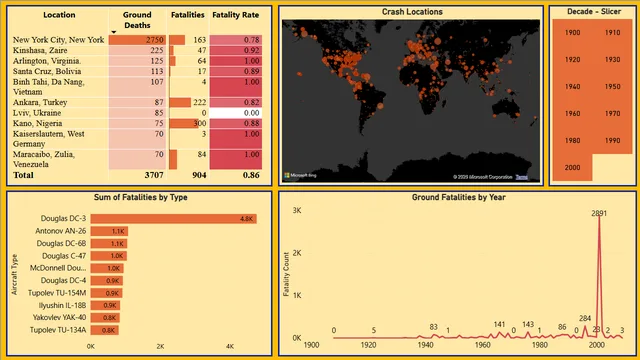Select the 1910 decade slicer tile
Image resolution: width=640 pixels, height=360 pixels.
click(612, 33)
